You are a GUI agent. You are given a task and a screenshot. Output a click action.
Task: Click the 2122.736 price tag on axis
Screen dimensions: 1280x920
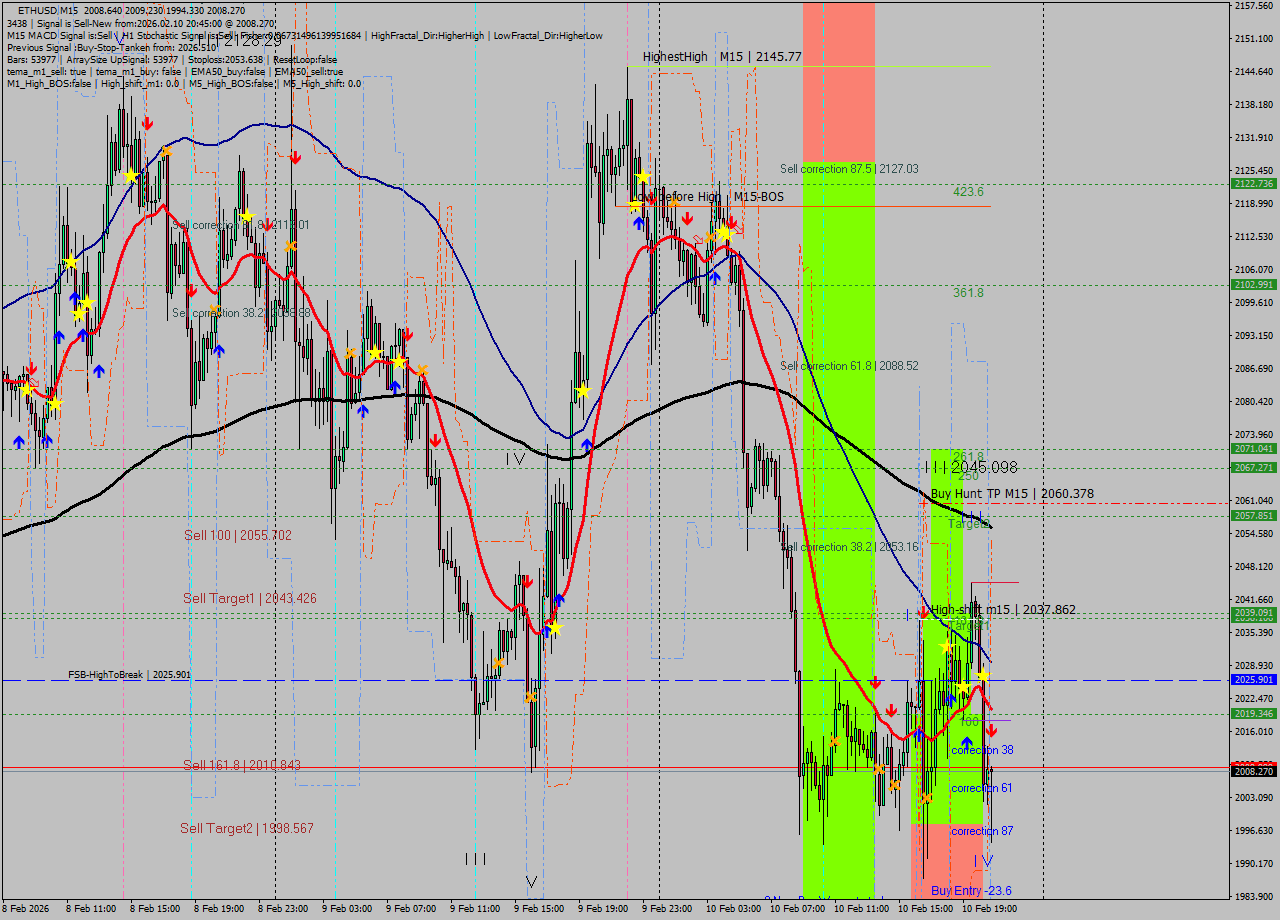1254,184
